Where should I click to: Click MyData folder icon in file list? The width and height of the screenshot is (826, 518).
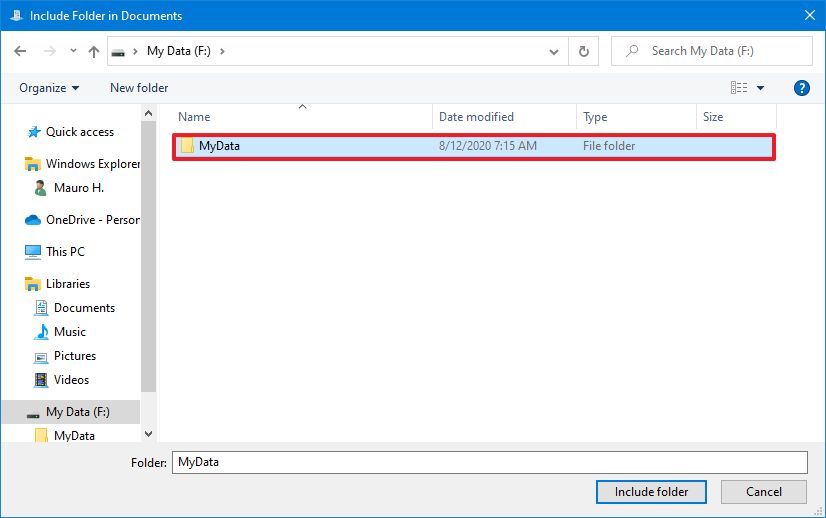(x=187, y=145)
